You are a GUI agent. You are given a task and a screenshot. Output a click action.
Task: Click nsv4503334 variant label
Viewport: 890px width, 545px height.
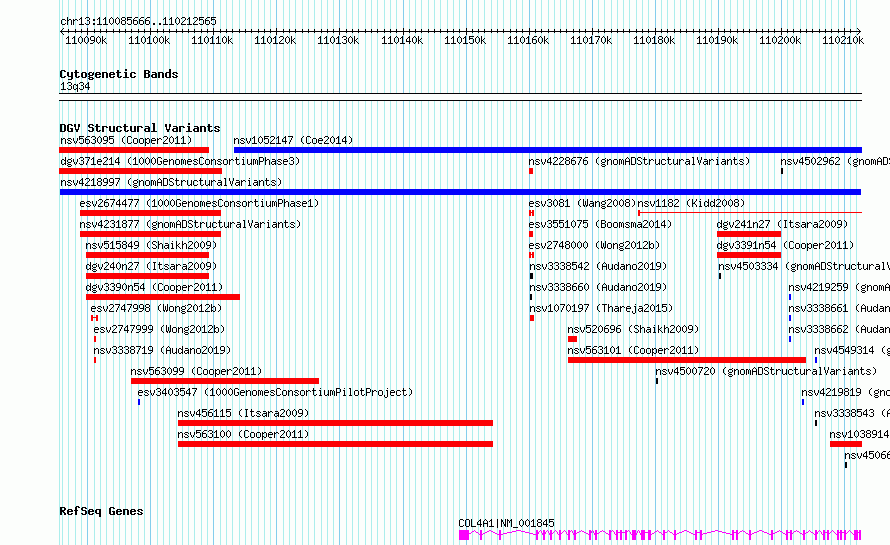pyautogui.click(x=804, y=266)
